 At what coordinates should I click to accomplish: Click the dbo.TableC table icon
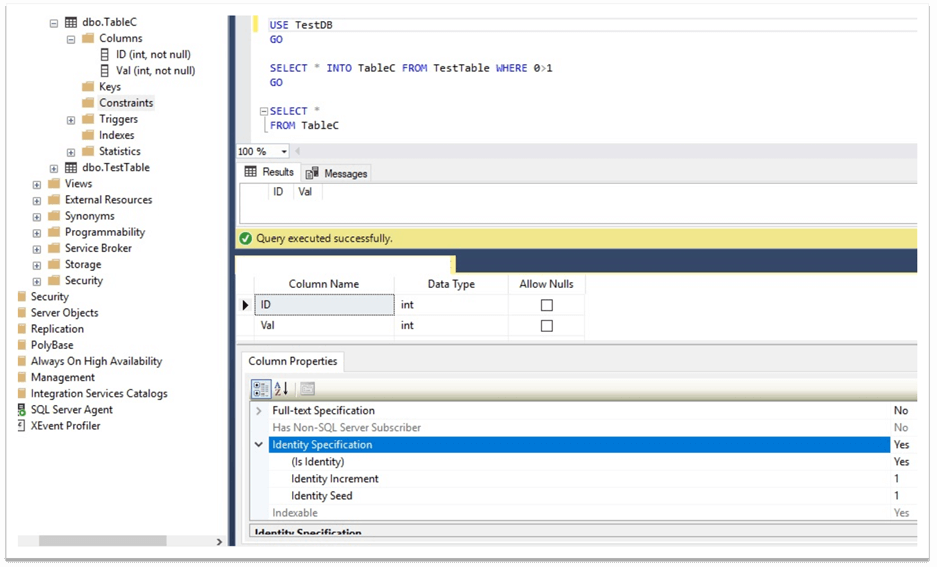coord(71,23)
